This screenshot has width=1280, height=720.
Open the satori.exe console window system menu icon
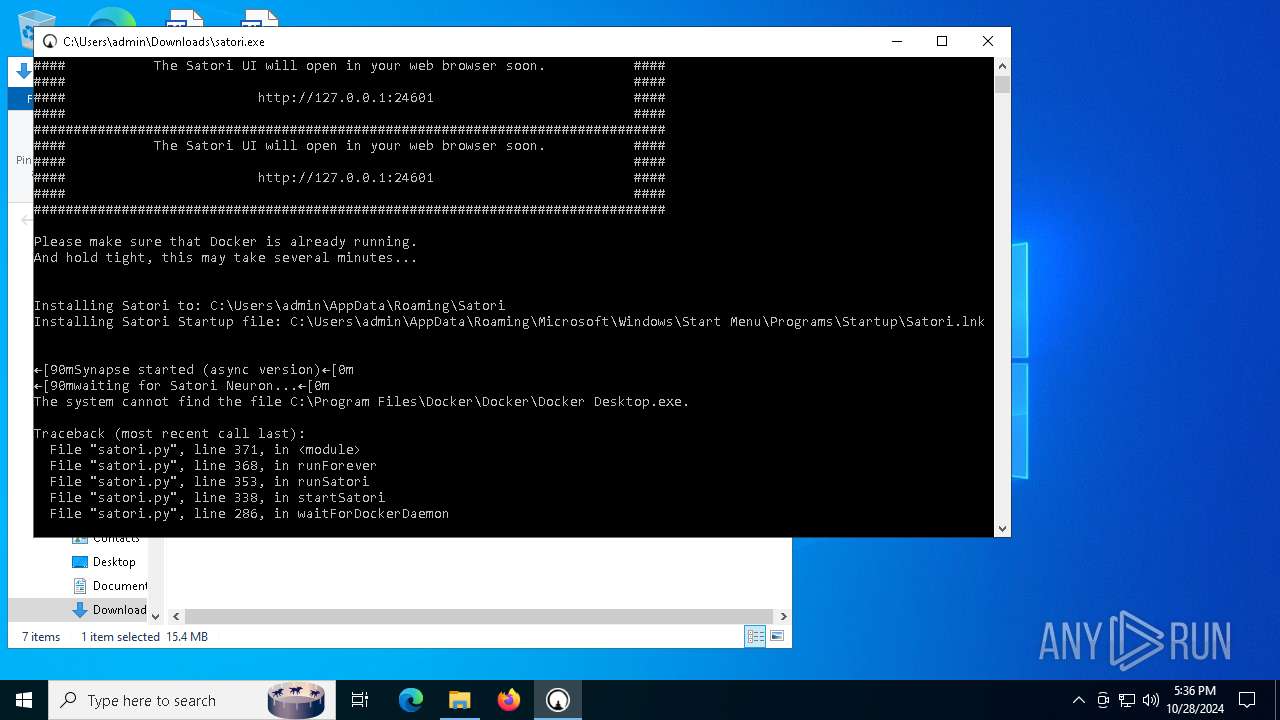(49, 42)
